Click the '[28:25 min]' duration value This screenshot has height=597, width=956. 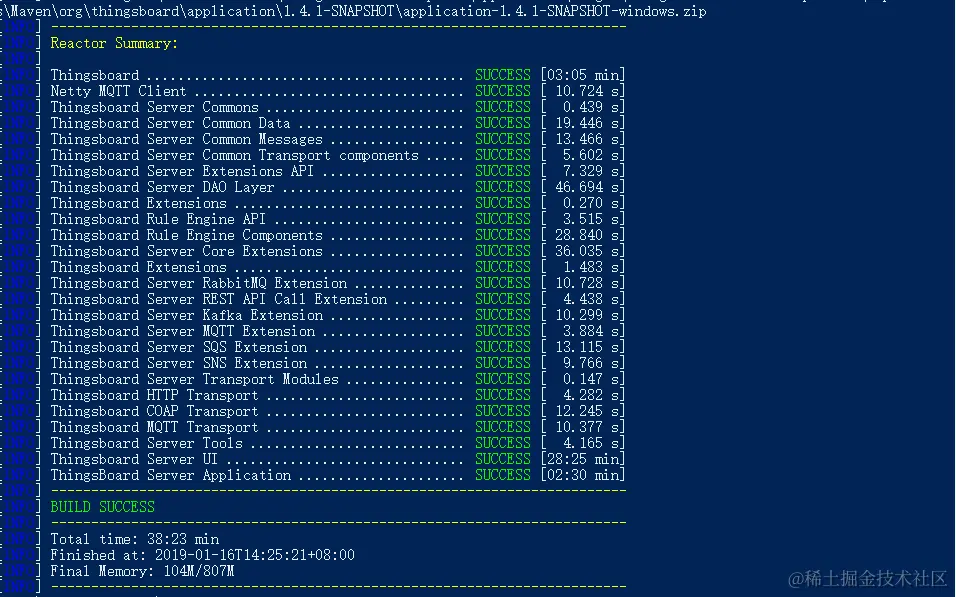583,459
